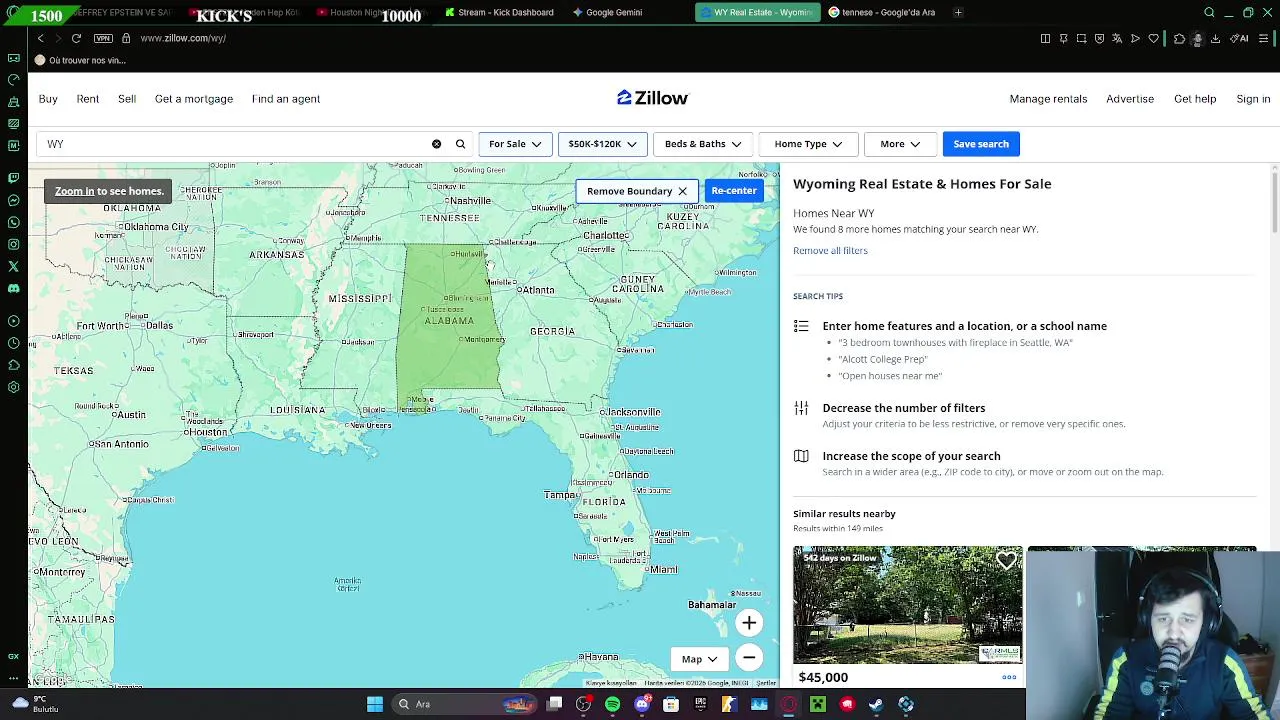Switch to the Google Gemini tab
This screenshot has height=720, width=1280.
point(608,12)
